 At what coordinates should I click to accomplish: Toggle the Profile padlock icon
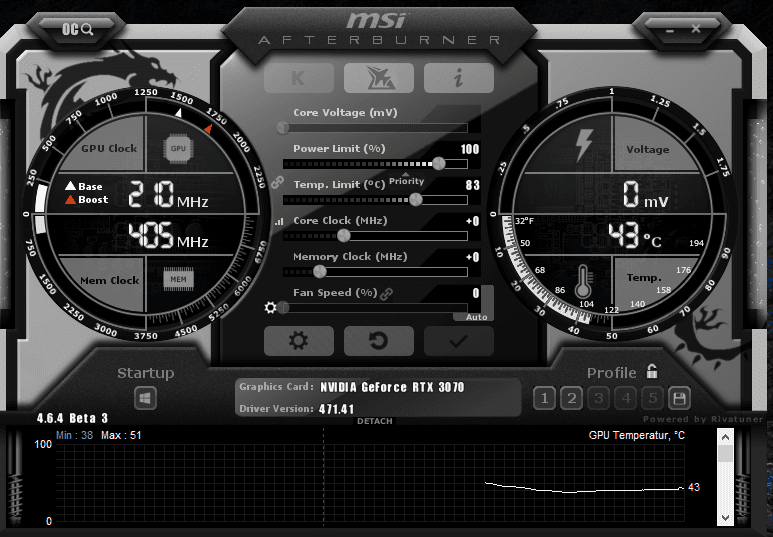[652, 371]
